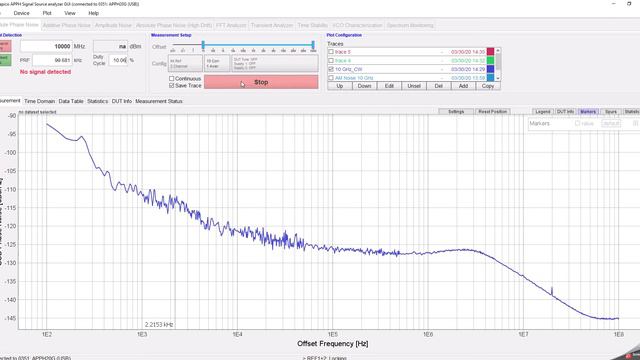Screen dimensions: 640x360
Task: Click the Duty Cycle percent field
Action: coord(118,60)
